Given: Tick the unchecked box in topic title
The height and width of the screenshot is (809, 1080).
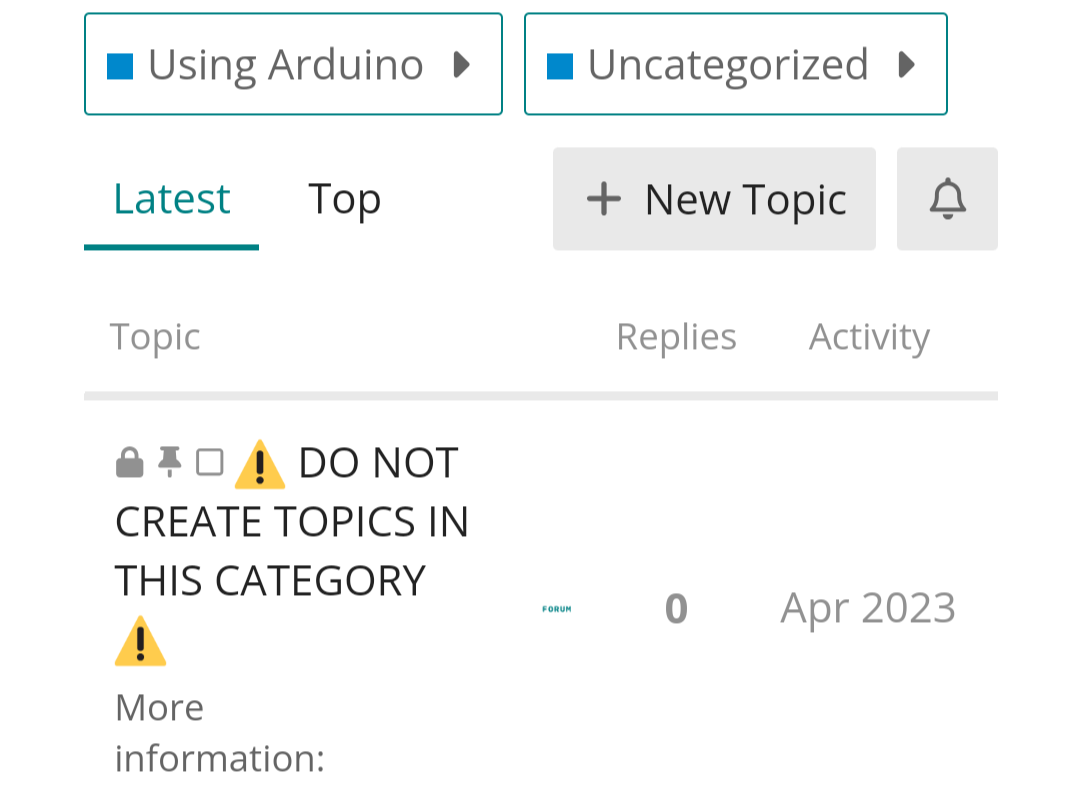Looking at the screenshot, I should click(x=210, y=462).
